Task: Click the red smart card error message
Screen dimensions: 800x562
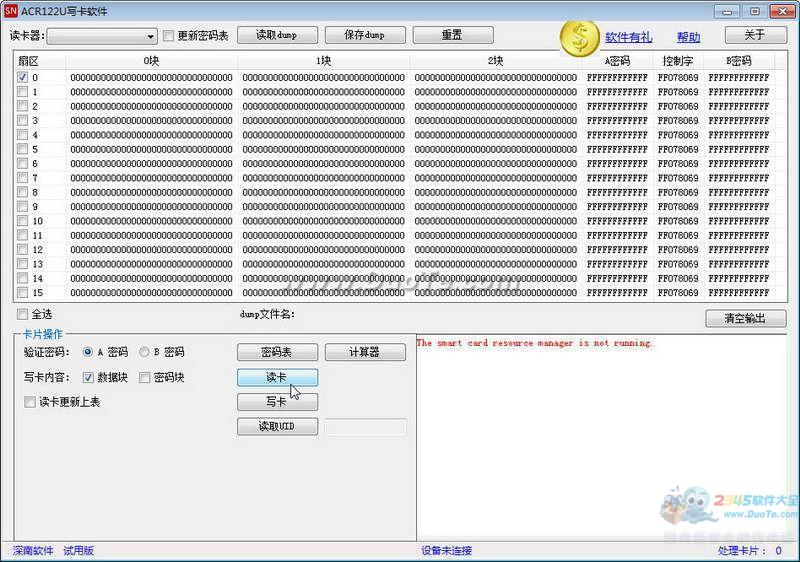Action: pos(534,343)
